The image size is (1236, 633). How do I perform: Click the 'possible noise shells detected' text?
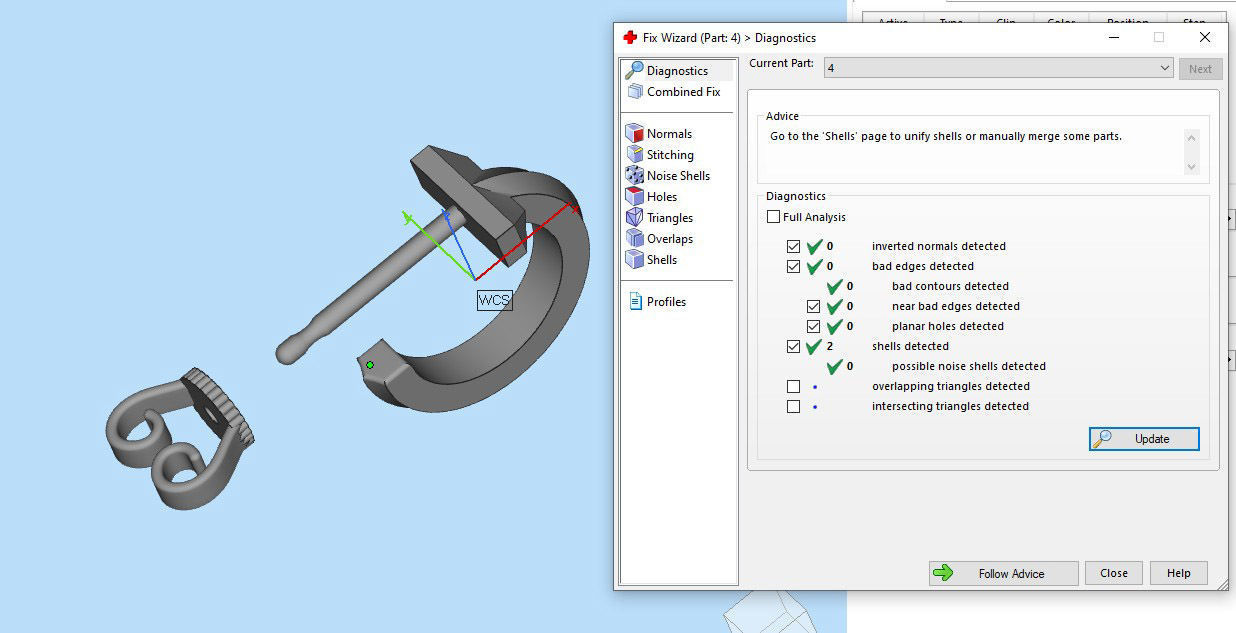[969, 366]
